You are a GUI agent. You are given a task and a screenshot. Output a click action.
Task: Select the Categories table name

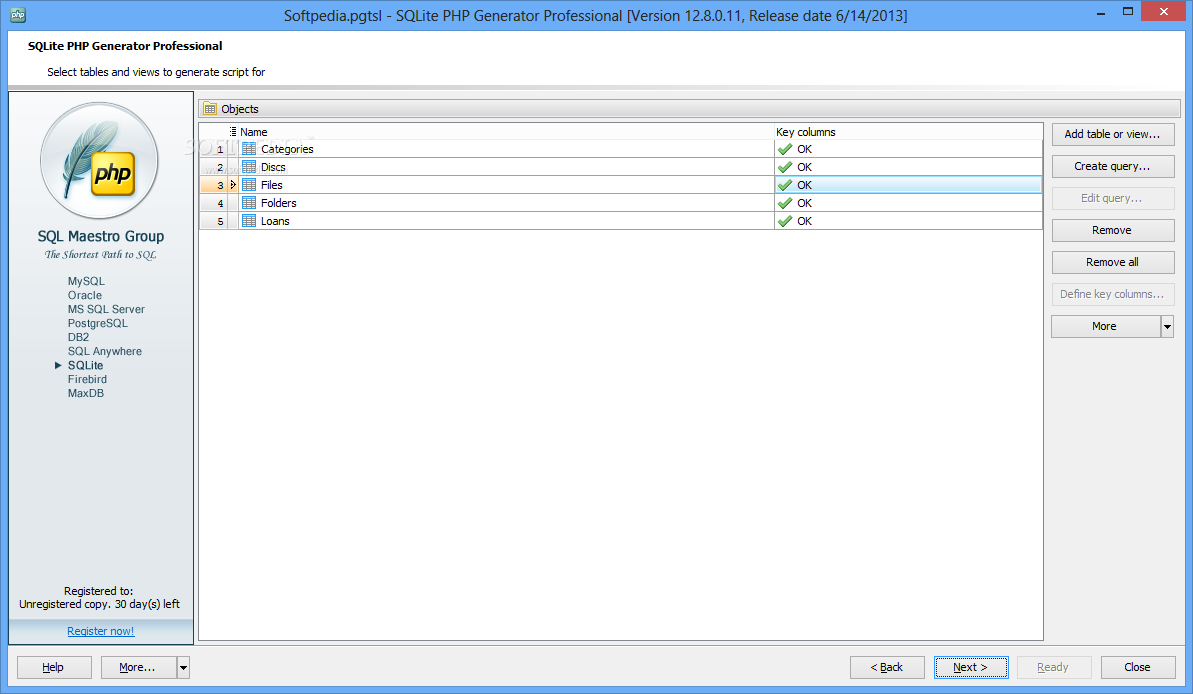(287, 149)
